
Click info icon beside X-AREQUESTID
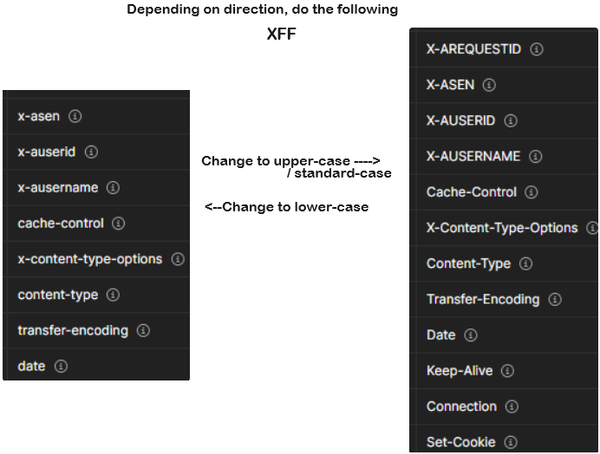coord(537,49)
